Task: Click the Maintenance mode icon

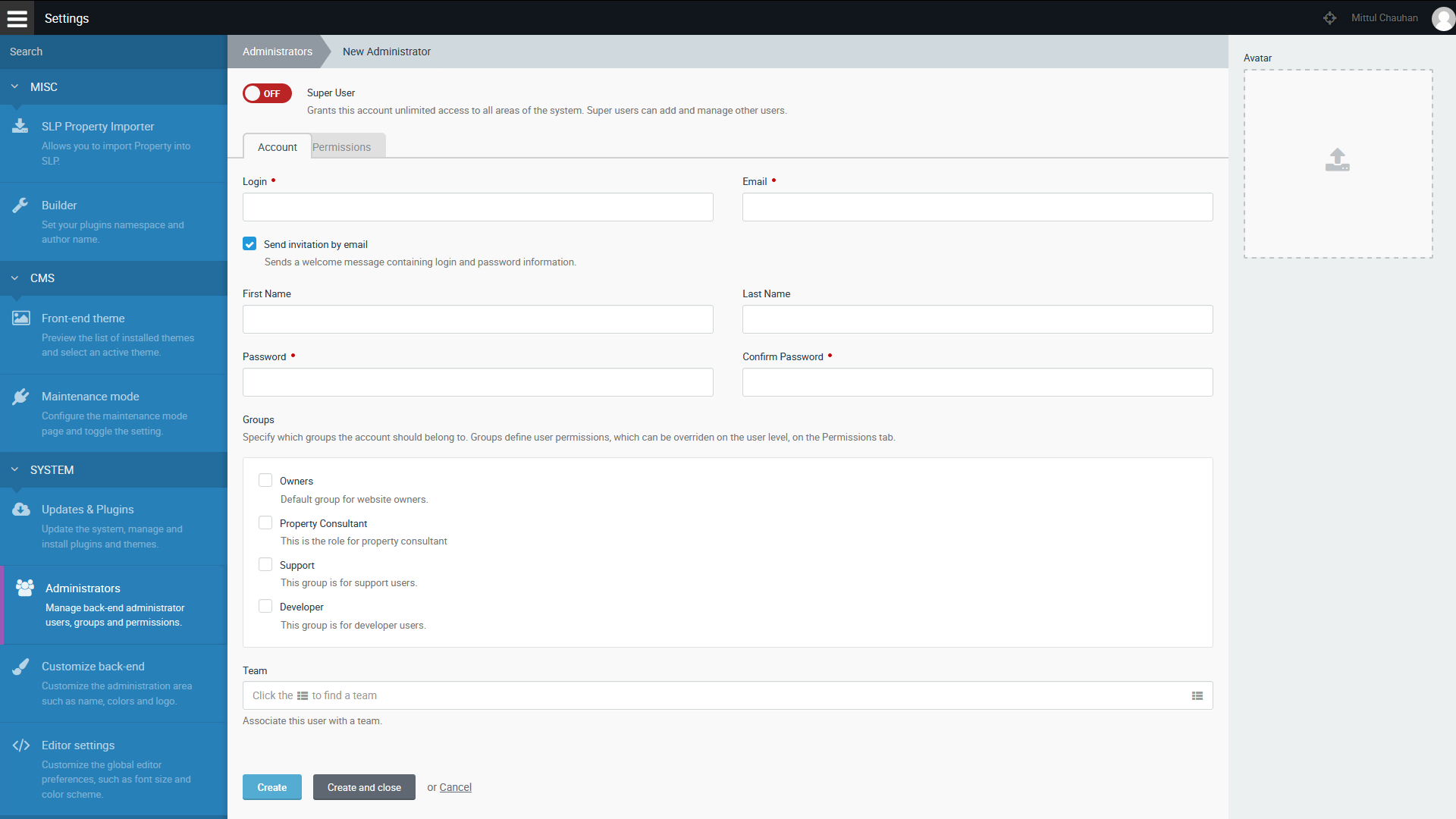Action: 21,396
